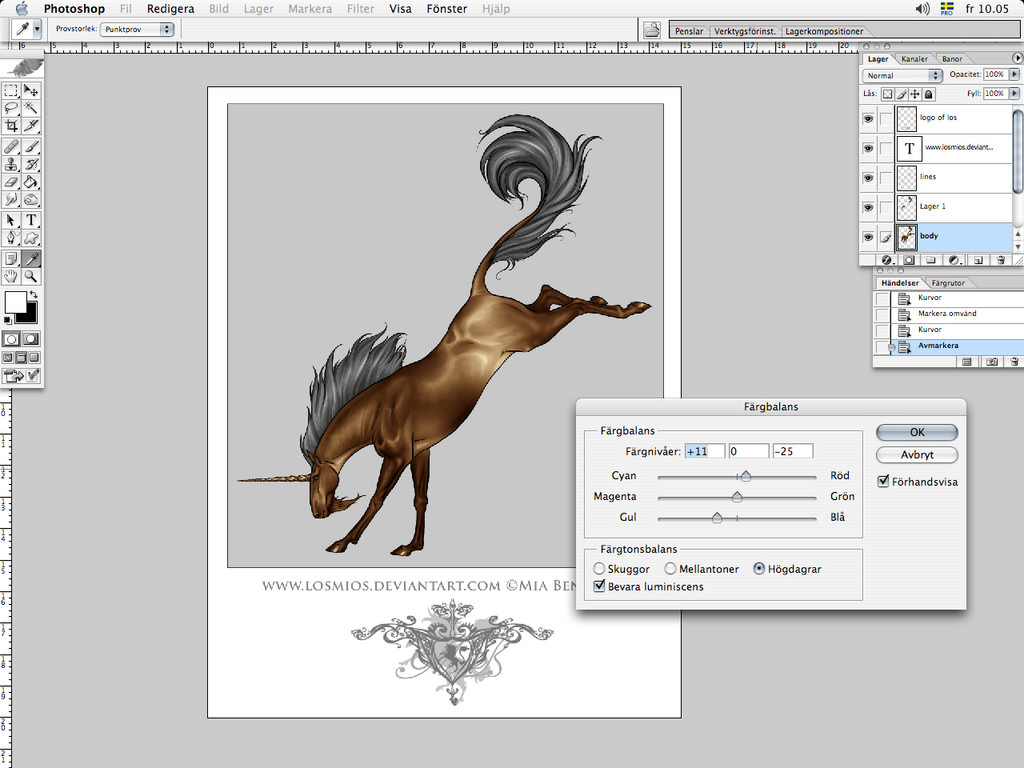Select the Hand tool
1024x768 pixels.
point(11,276)
